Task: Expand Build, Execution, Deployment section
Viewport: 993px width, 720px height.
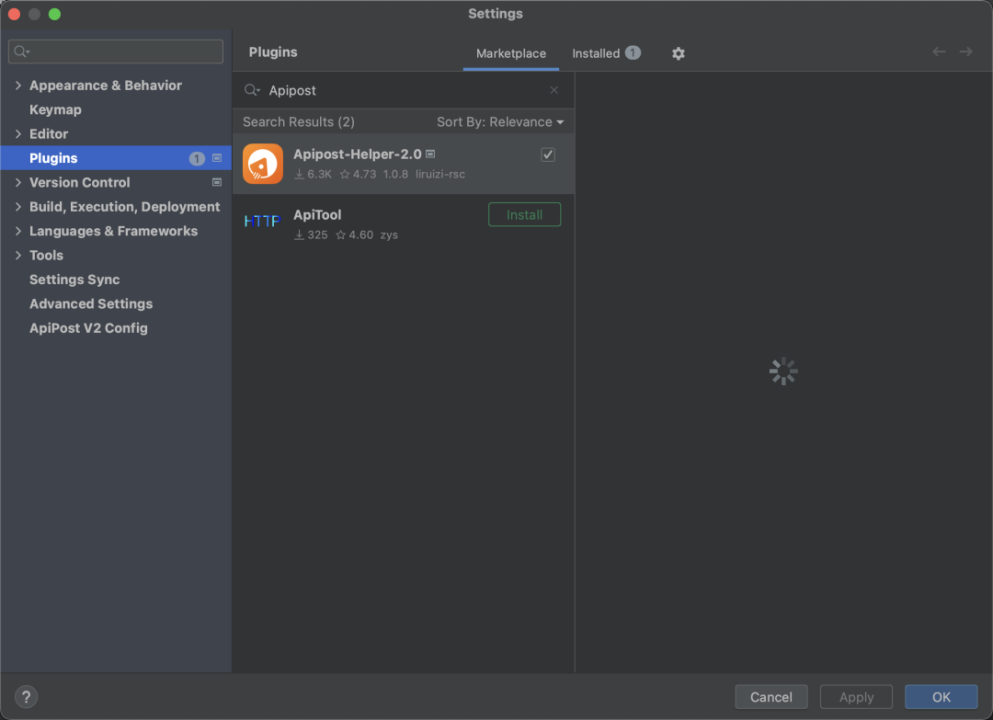Action: click(18, 207)
